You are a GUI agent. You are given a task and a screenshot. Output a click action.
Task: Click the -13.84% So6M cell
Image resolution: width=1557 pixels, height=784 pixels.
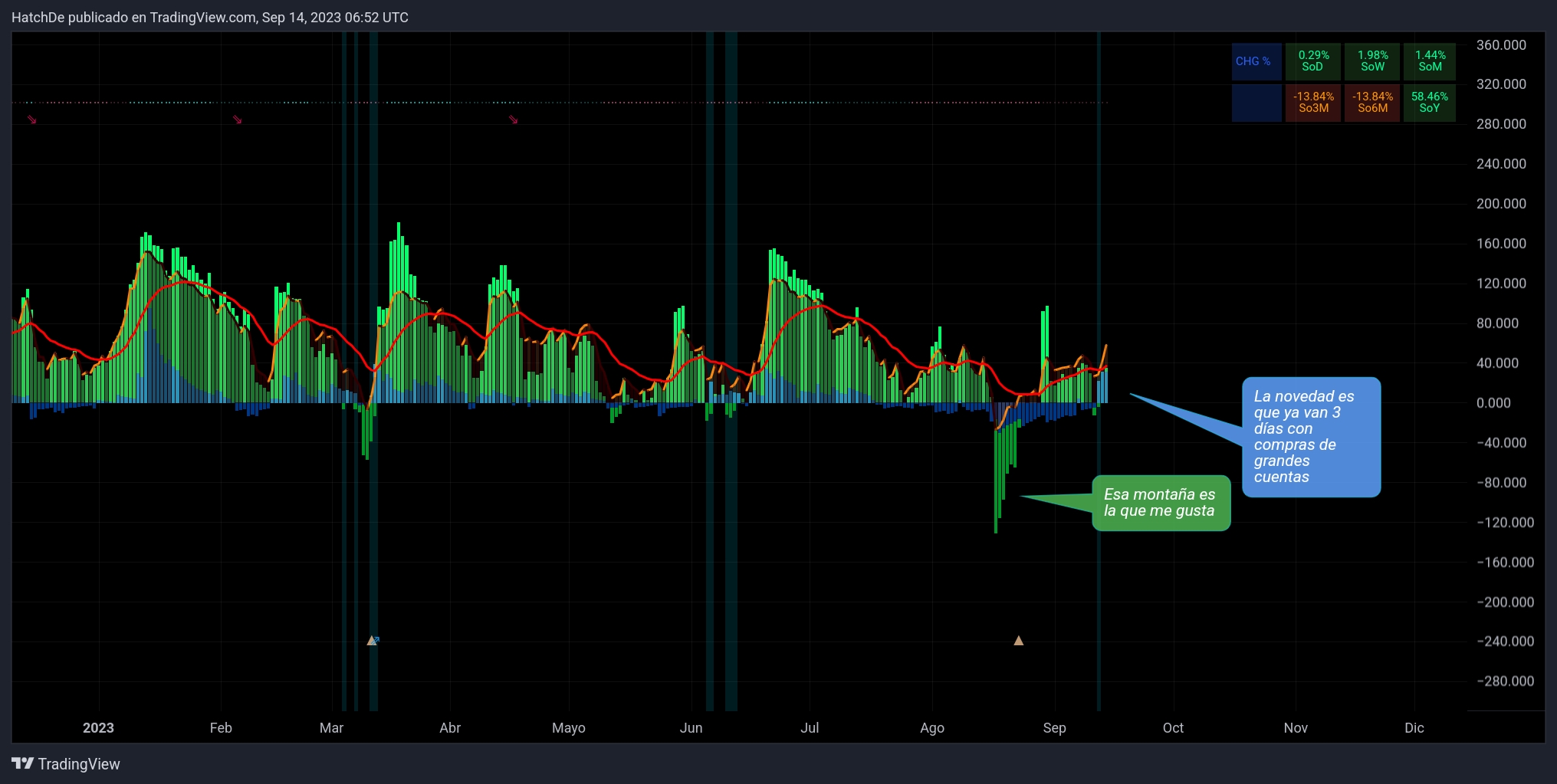[x=1372, y=103]
